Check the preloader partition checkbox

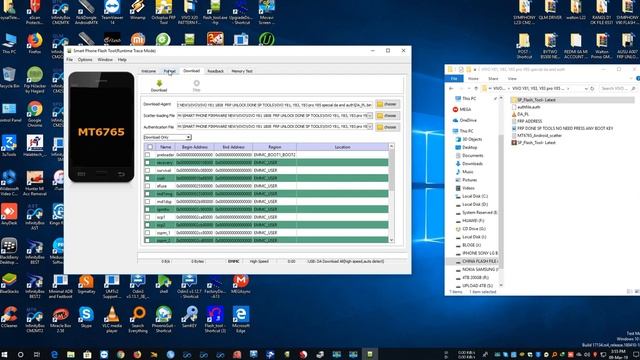(x=147, y=155)
